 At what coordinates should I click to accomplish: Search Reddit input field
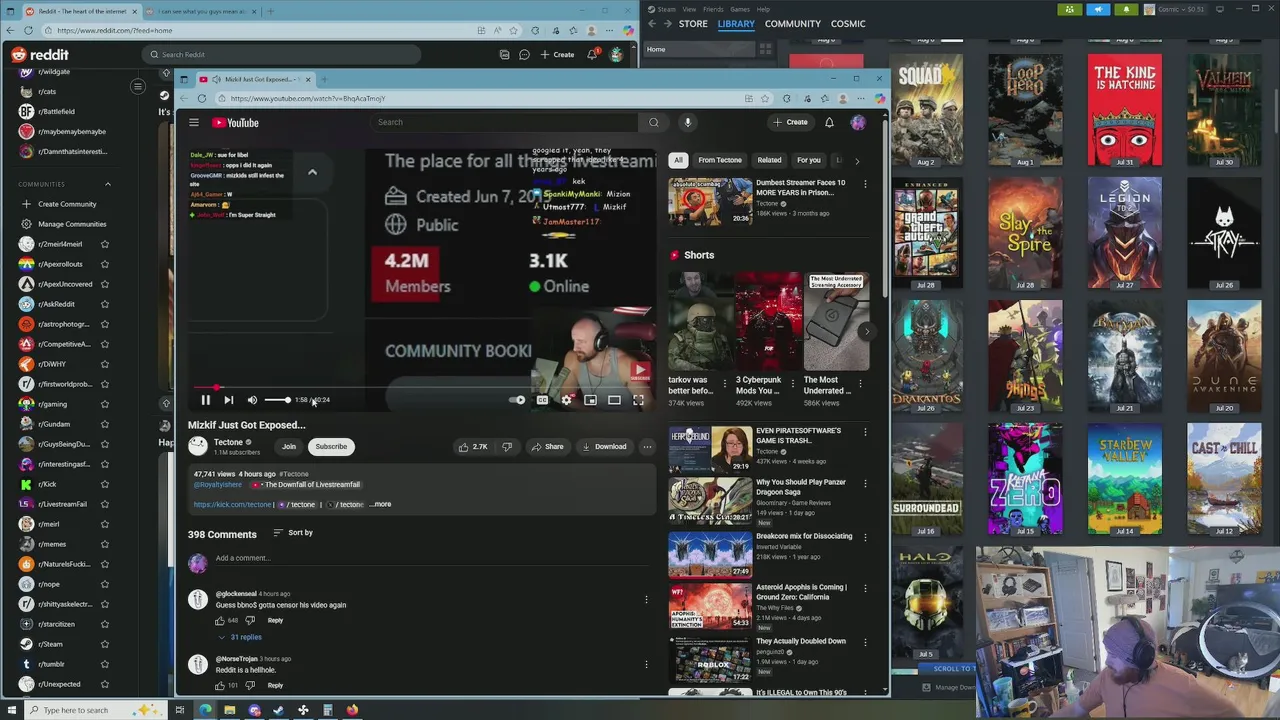284,54
